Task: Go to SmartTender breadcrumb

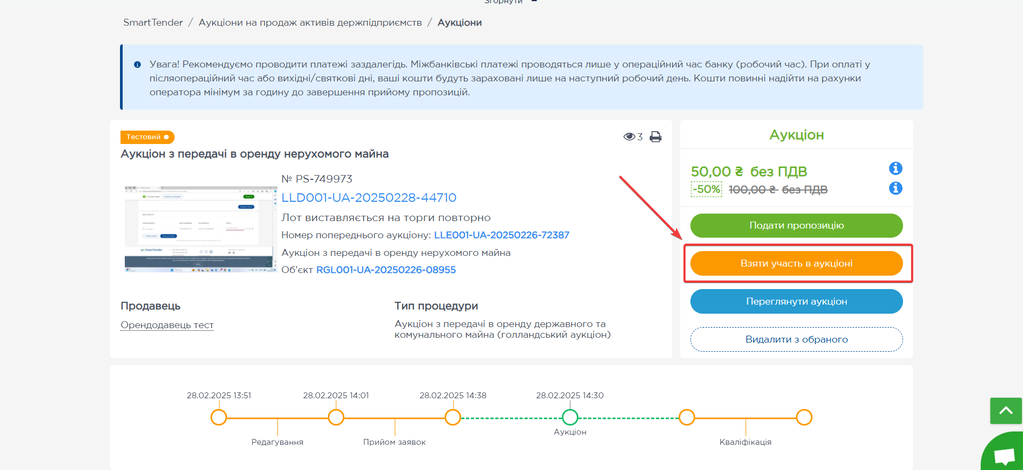Action: [x=153, y=22]
